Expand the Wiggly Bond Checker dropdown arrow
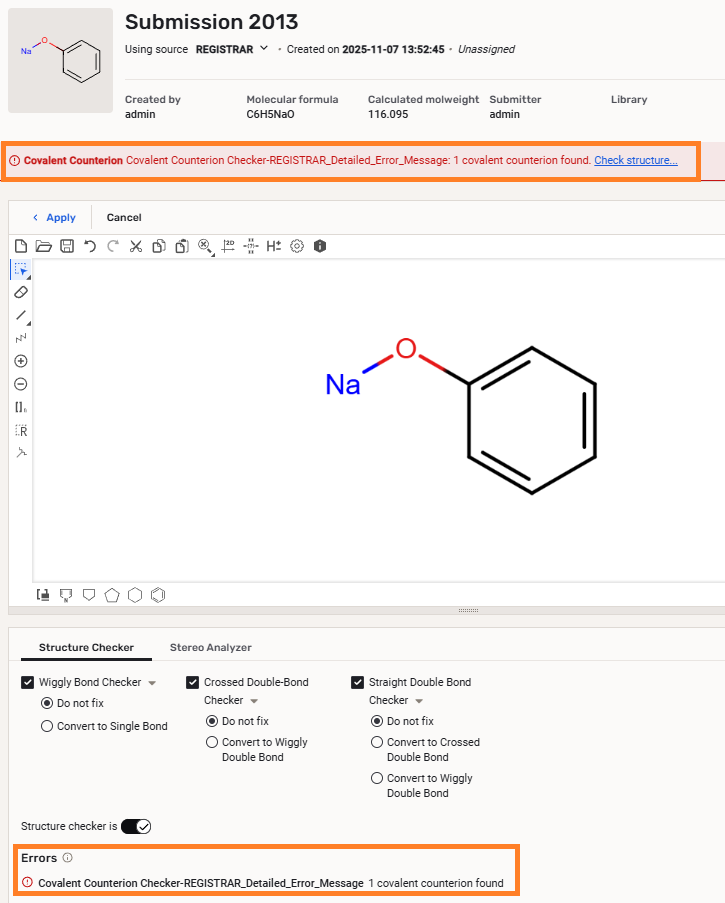The height and width of the screenshot is (903, 725). (x=152, y=683)
